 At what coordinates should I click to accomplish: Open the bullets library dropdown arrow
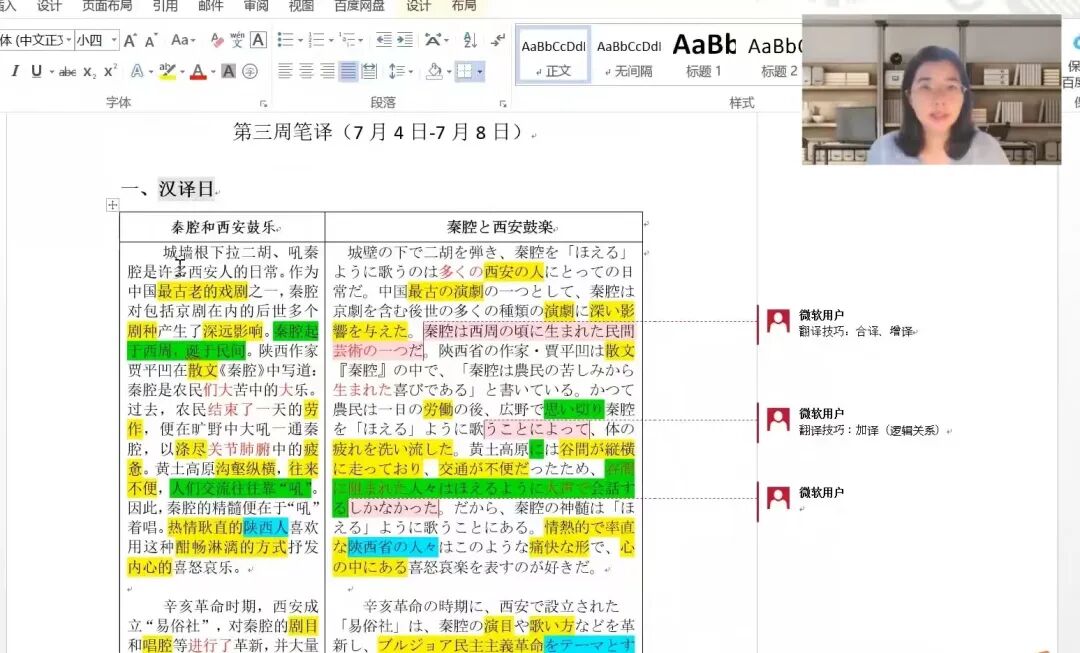pos(300,40)
